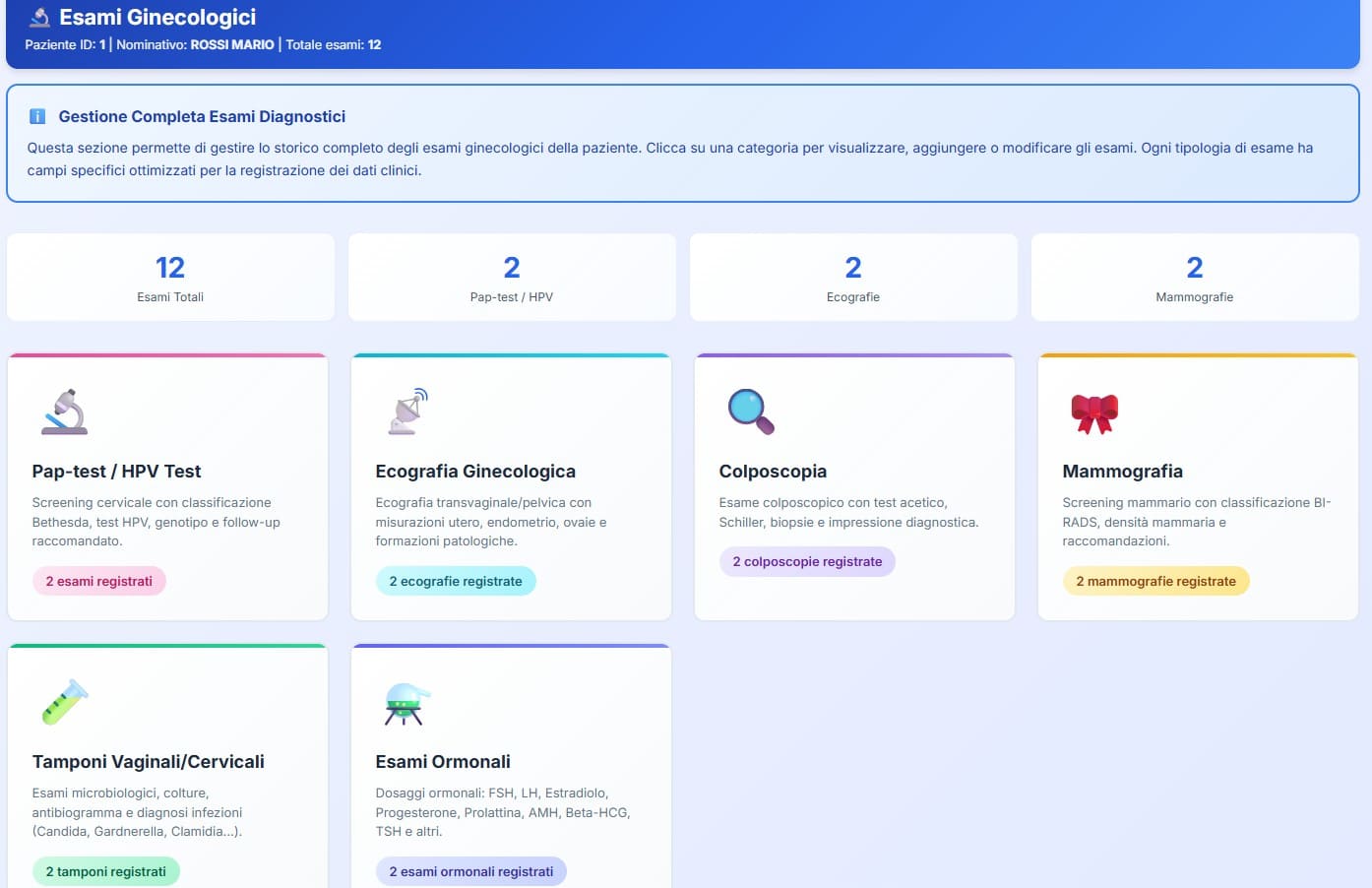Viewport: 1372px width, 888px height.
Task: Click the magnifying glass icon on Colposcopia card
Action: [750, 412]
